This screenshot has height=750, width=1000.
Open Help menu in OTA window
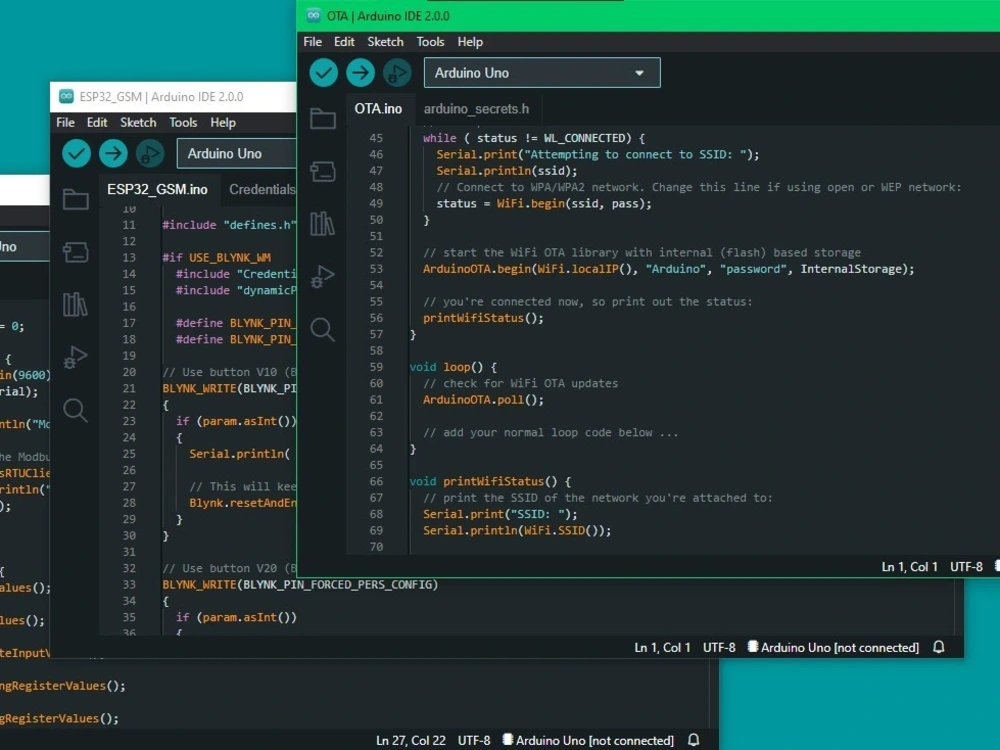tap(470, 41)
